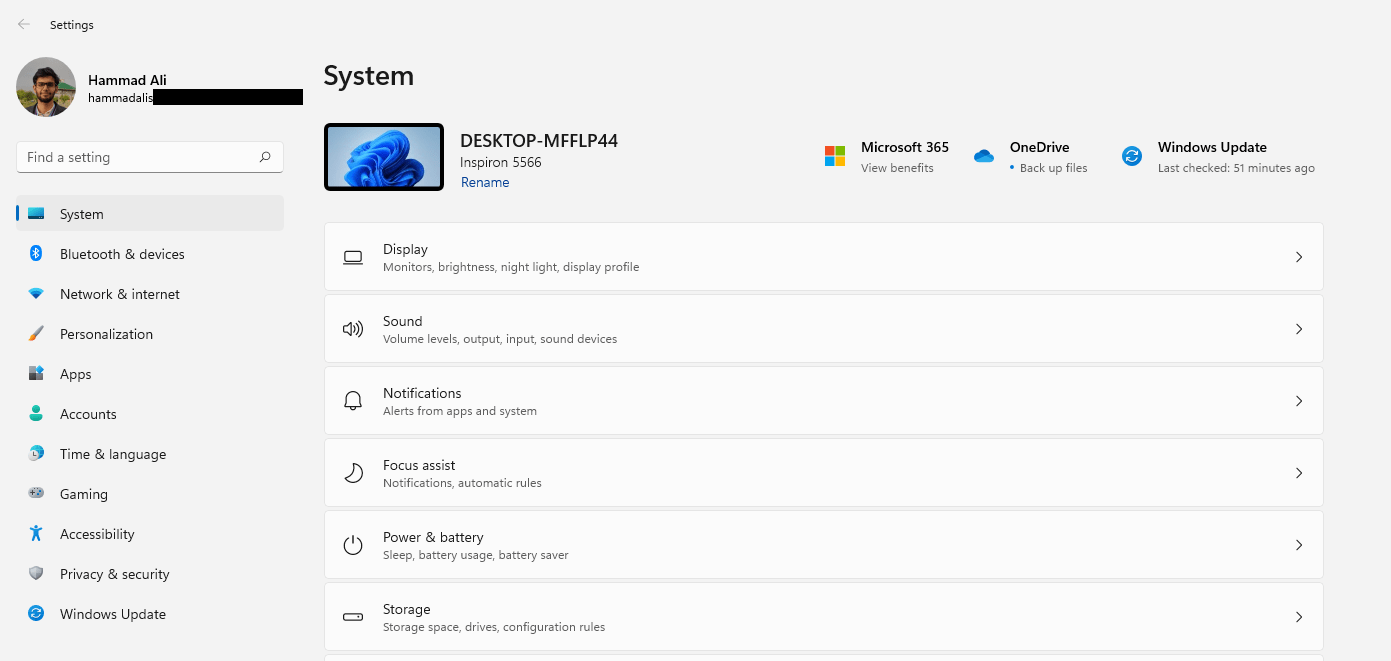The height and width of the screenshot is (661, 1391).
Task: Click the Hammad Ali account name
Action: (x=127, y=80)
